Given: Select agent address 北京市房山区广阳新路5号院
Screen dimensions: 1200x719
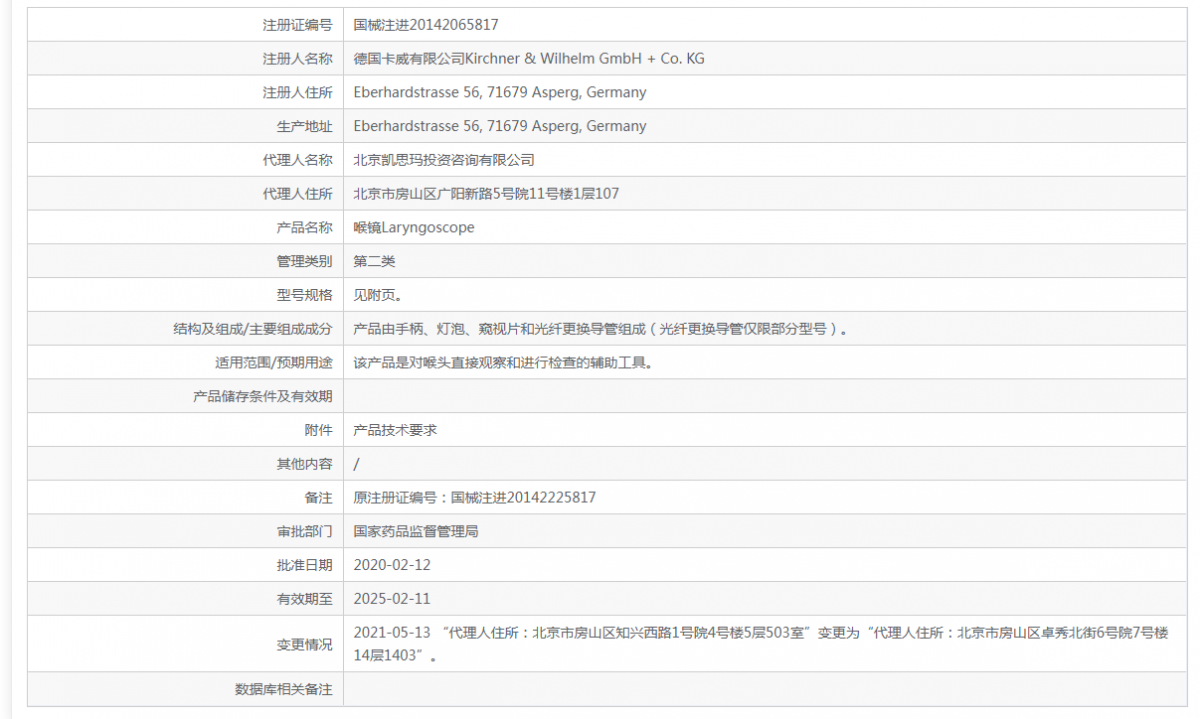Looking at the screenshot, I should pos(486,194).
